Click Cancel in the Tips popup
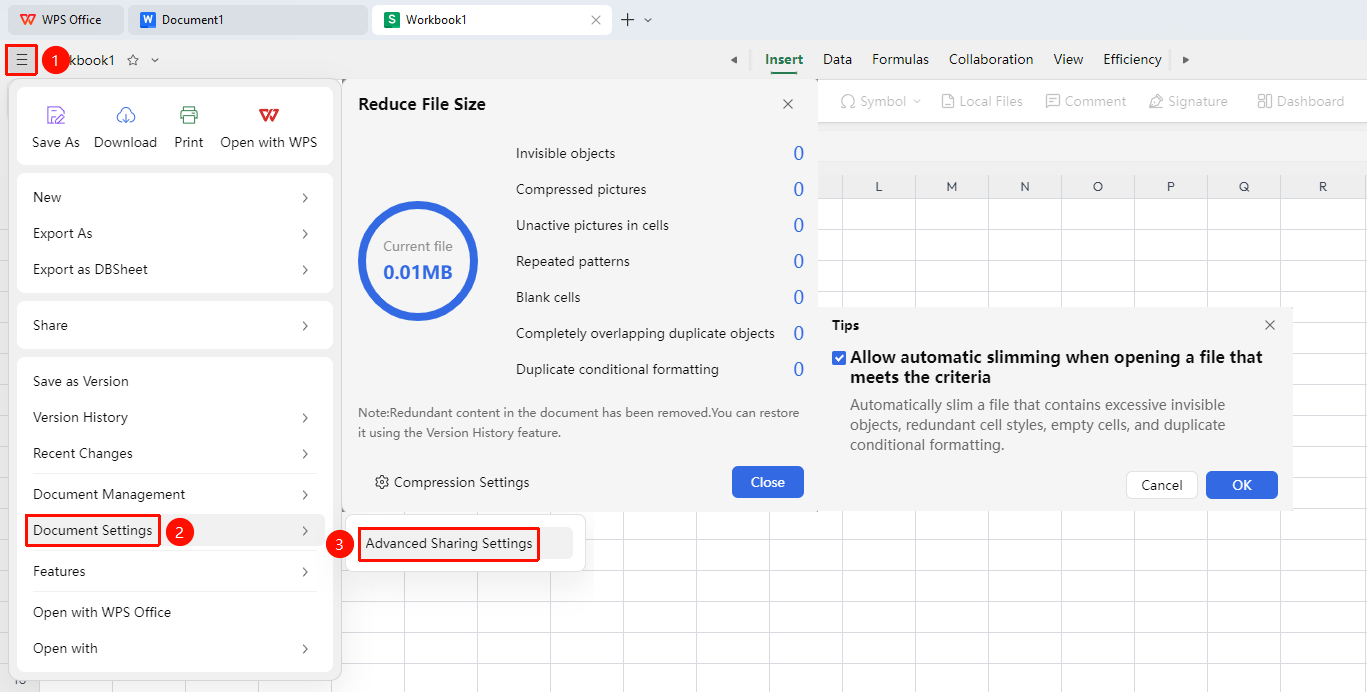 coord(1162,485)
